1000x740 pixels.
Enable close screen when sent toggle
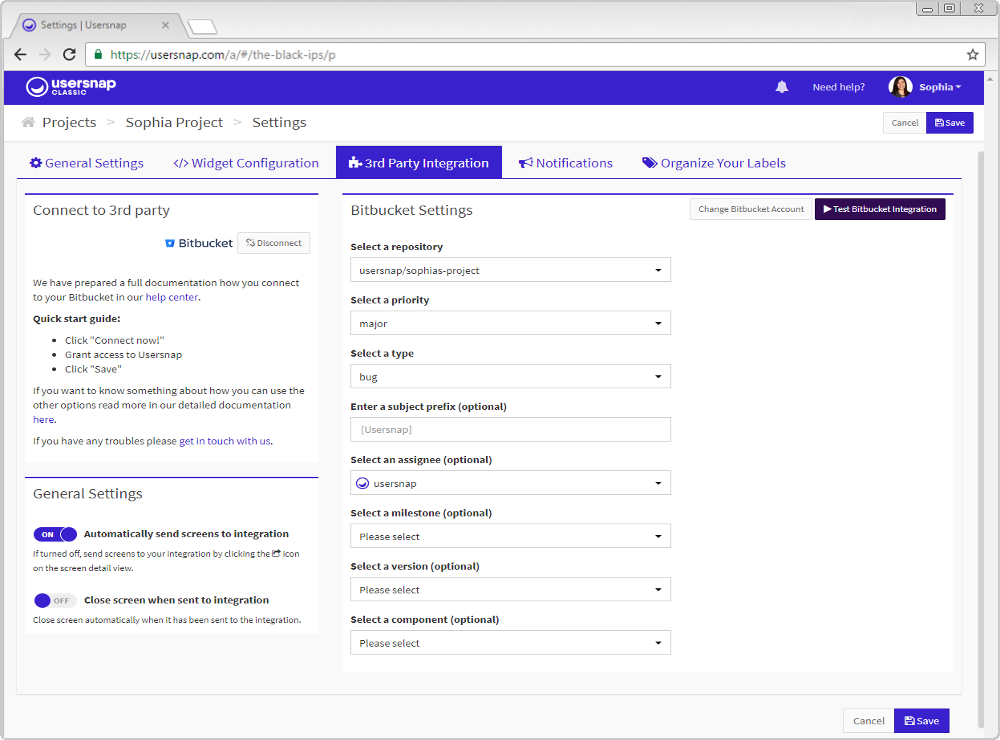tap(55, 600)
